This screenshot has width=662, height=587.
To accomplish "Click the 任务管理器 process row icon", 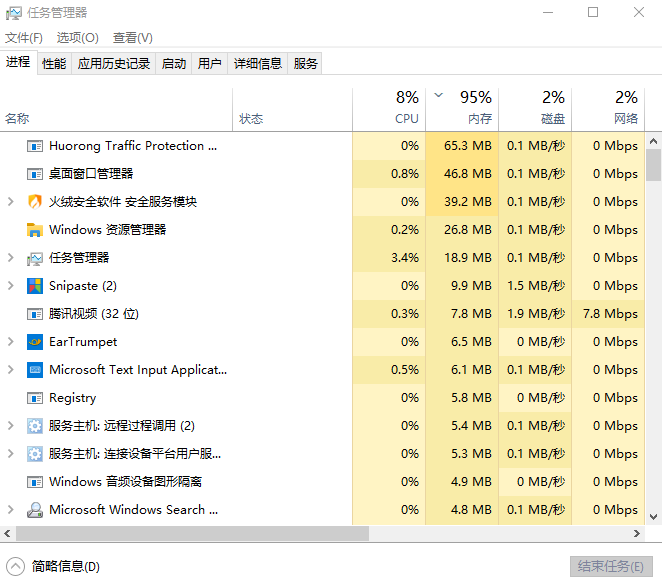I will tap(35, 258).
